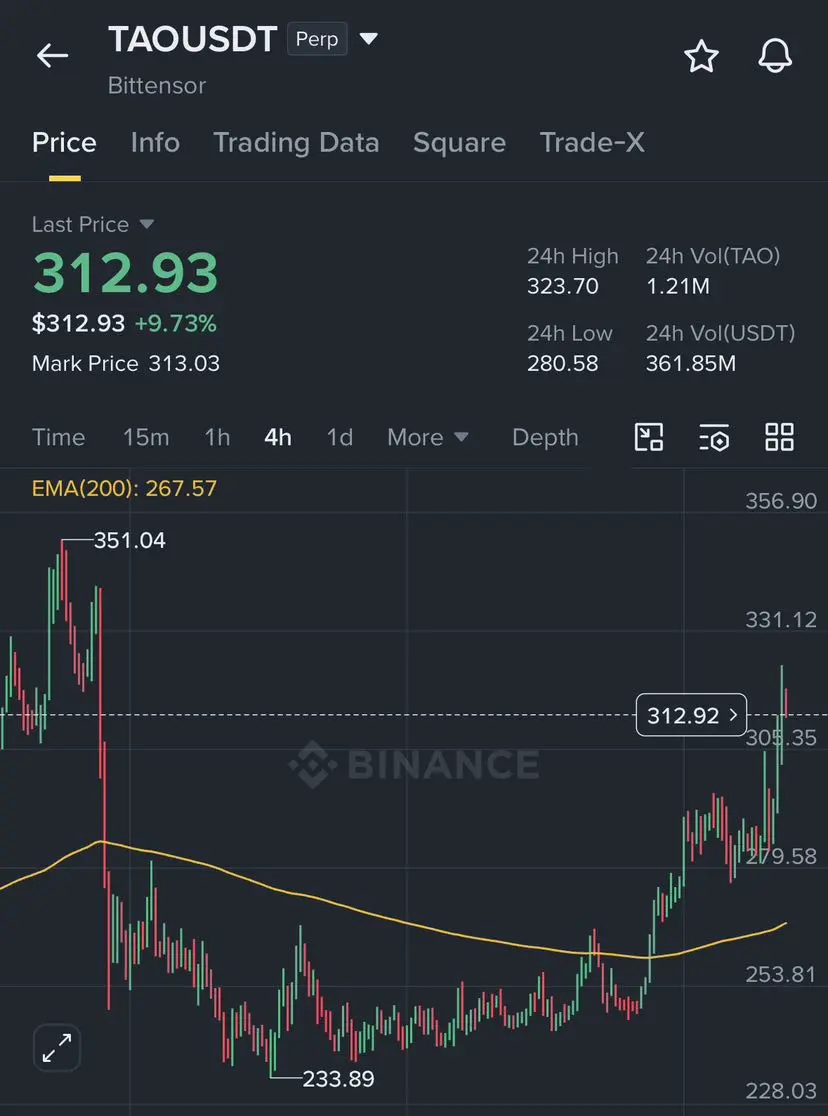
Task: Tap the Bittensor subtitle text
Action: click(157, 85)
